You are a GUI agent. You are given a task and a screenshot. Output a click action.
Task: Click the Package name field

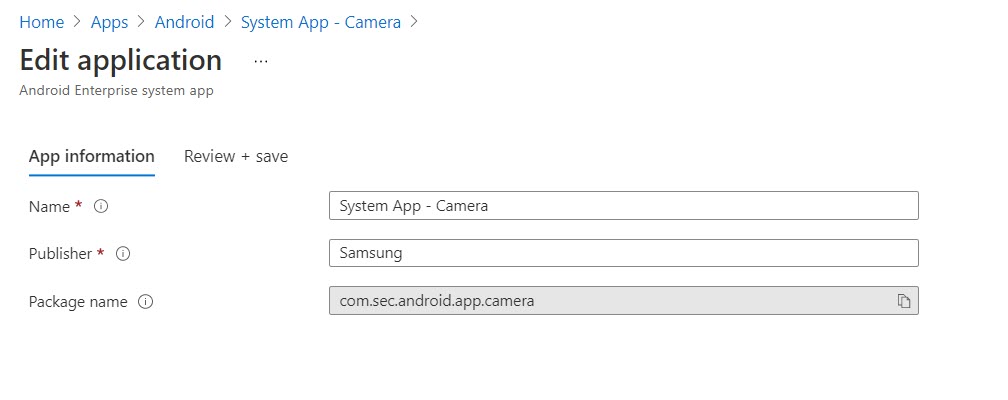(624, 300)
